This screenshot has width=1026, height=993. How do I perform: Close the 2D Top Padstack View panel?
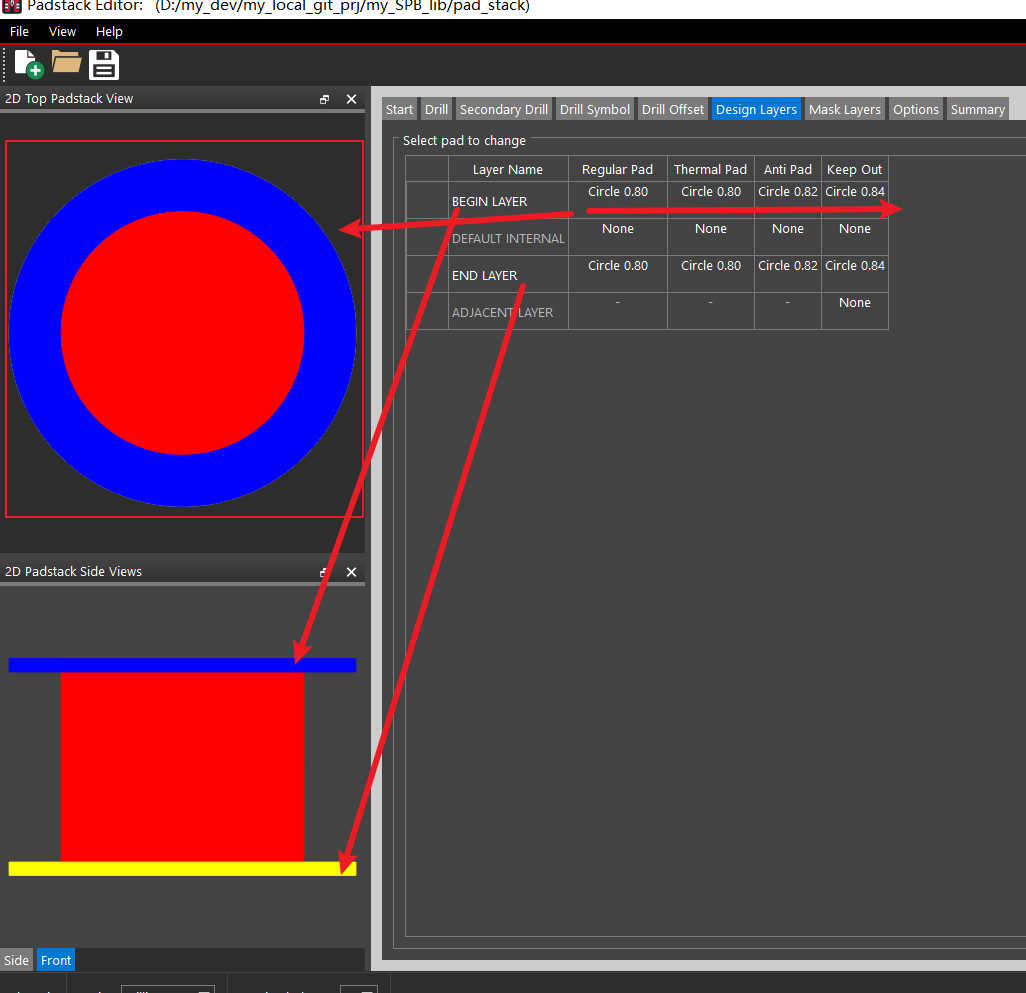[x=351, y=99]
